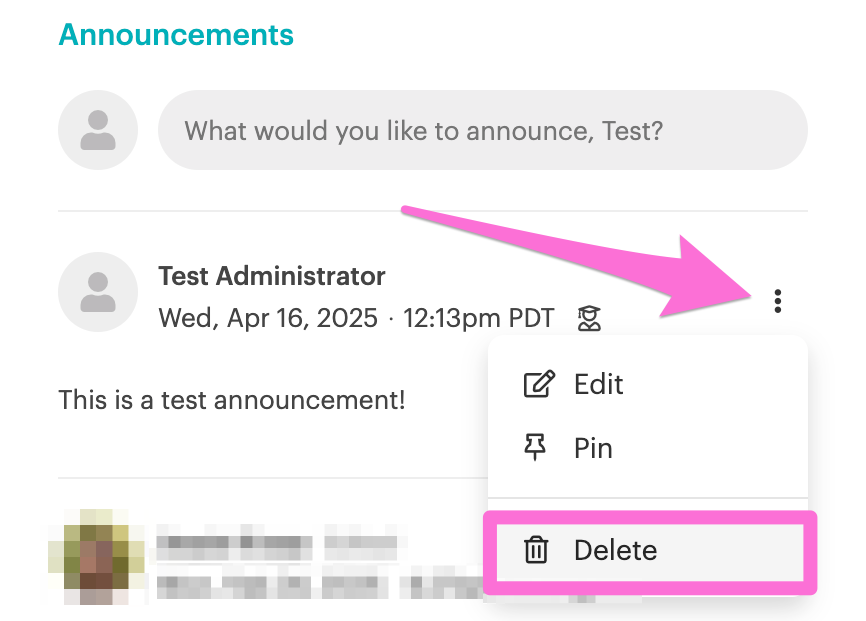The width and height of the screenshot is (866, 621).
Task: Select the Delete menu label
Action: [615, 550]
